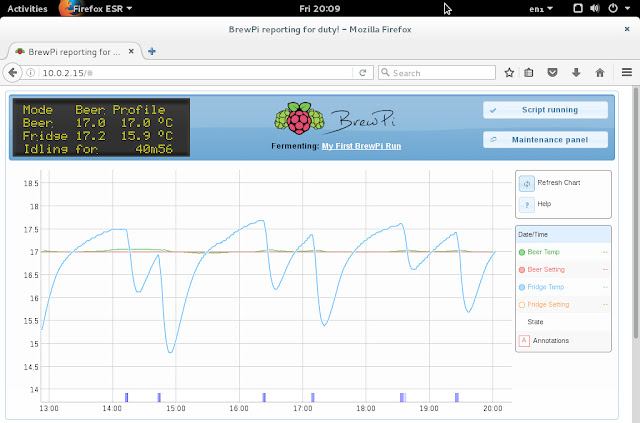Close the BrewPi reporting tab
Image resolution: width=640 pixels, height=423 pixels.
pos(131,51)
